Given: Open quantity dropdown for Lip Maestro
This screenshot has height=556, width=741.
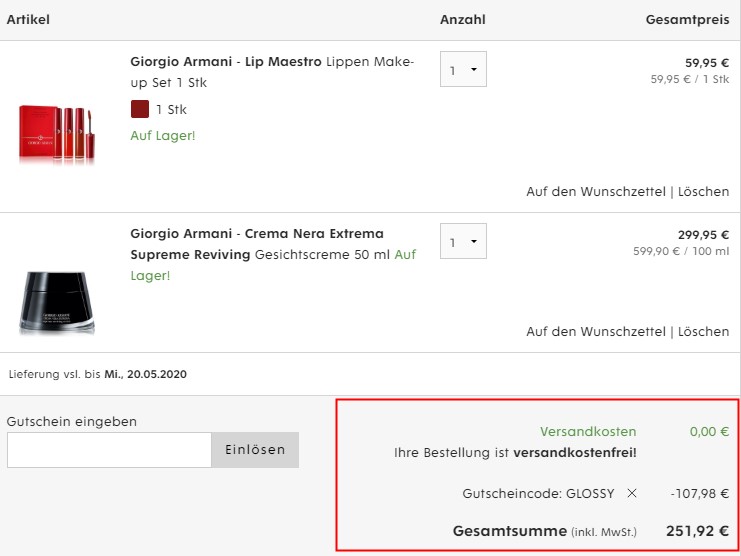Looking at the screenshot, I should pyautogui.click(x=463, y=69).
